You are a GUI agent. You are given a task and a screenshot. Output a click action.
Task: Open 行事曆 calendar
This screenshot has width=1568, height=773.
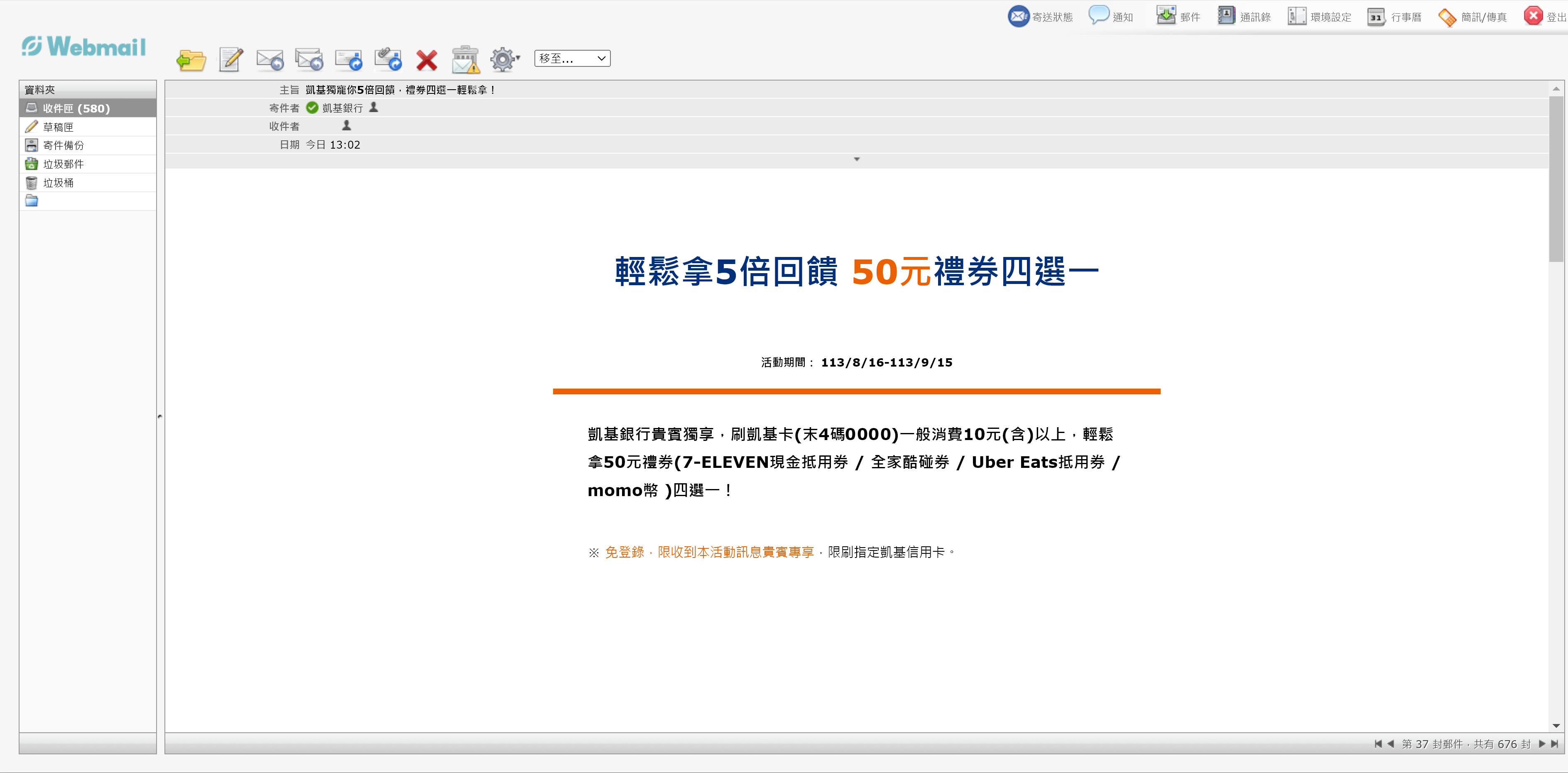[x=1394, y=17]
